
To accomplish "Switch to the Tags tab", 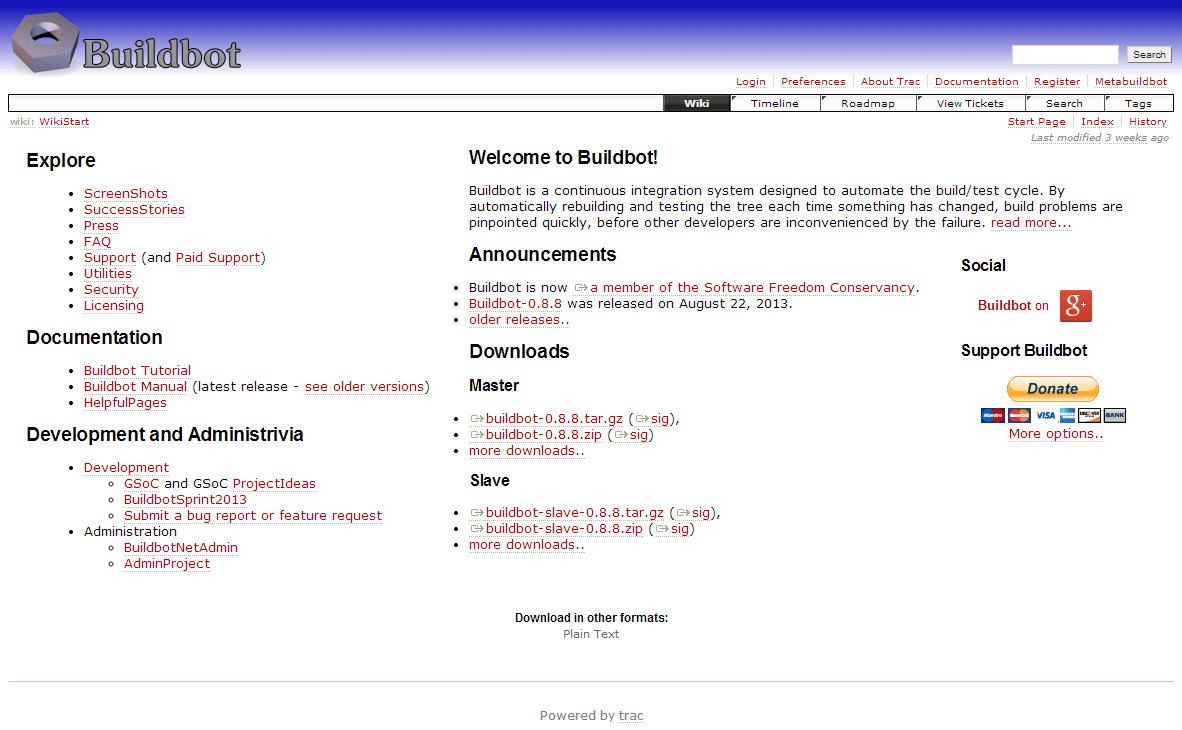I will click(1138, 103).
